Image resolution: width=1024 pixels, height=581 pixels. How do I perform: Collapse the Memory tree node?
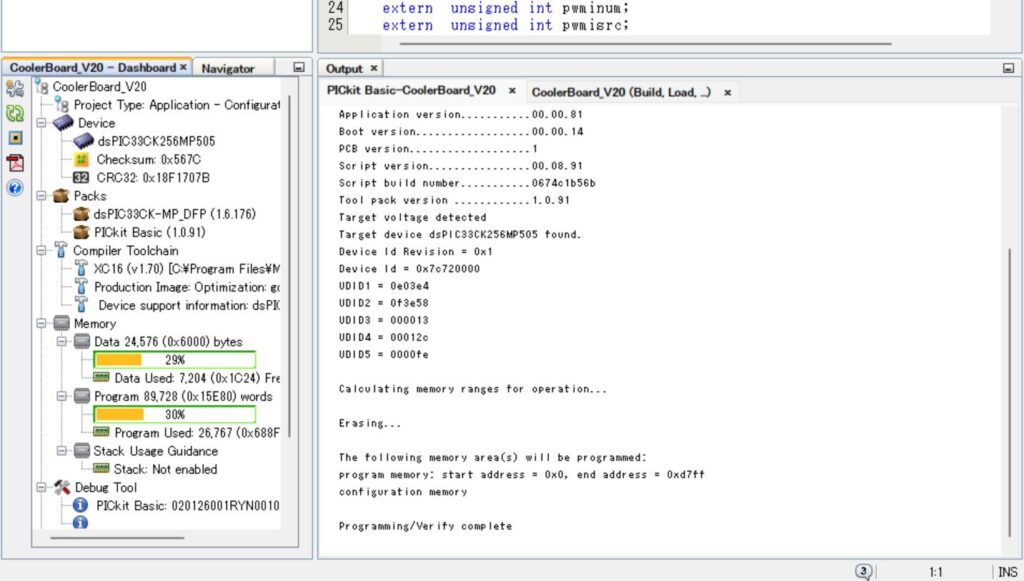[x=41, y=323]
